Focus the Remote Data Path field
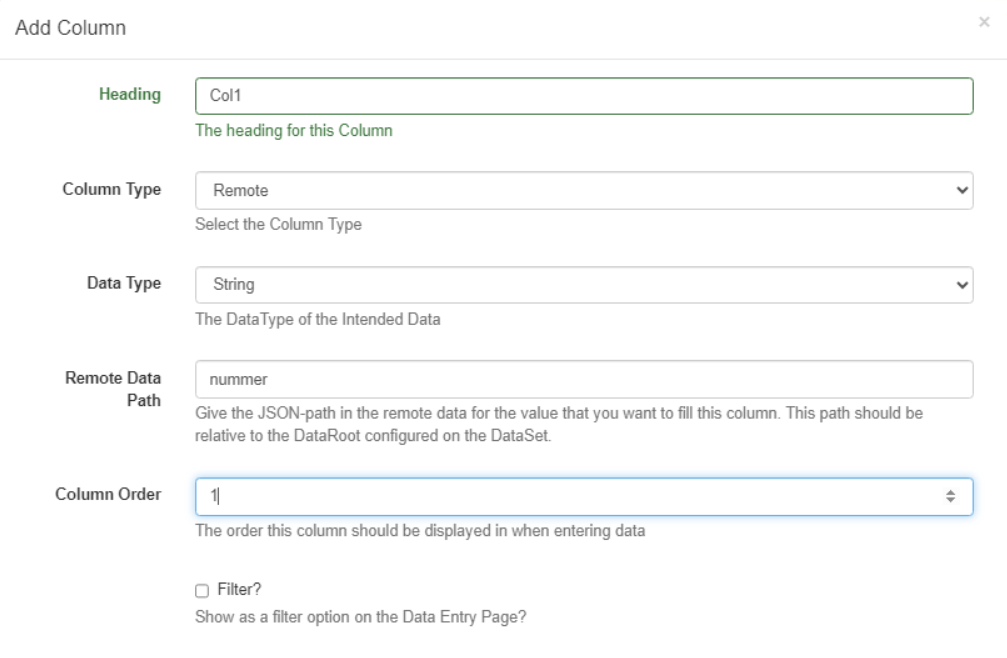 pos(584,379)
